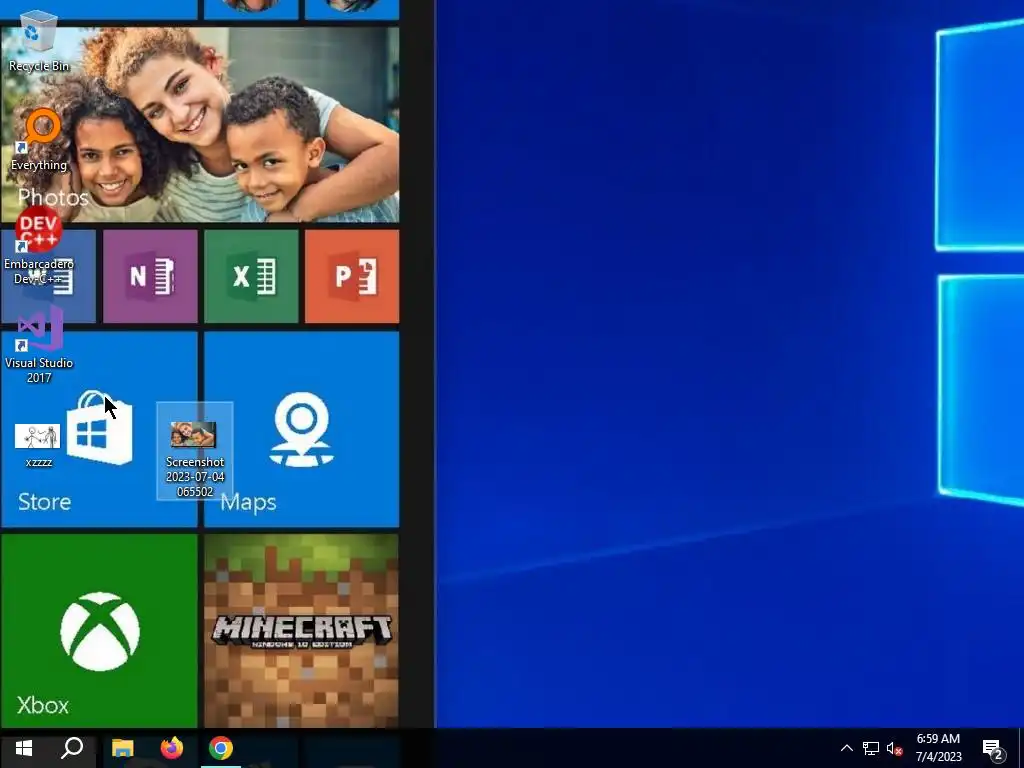1024x768 pixels.
Task: Click the muted volume tray icon
Action: [895, 748]
